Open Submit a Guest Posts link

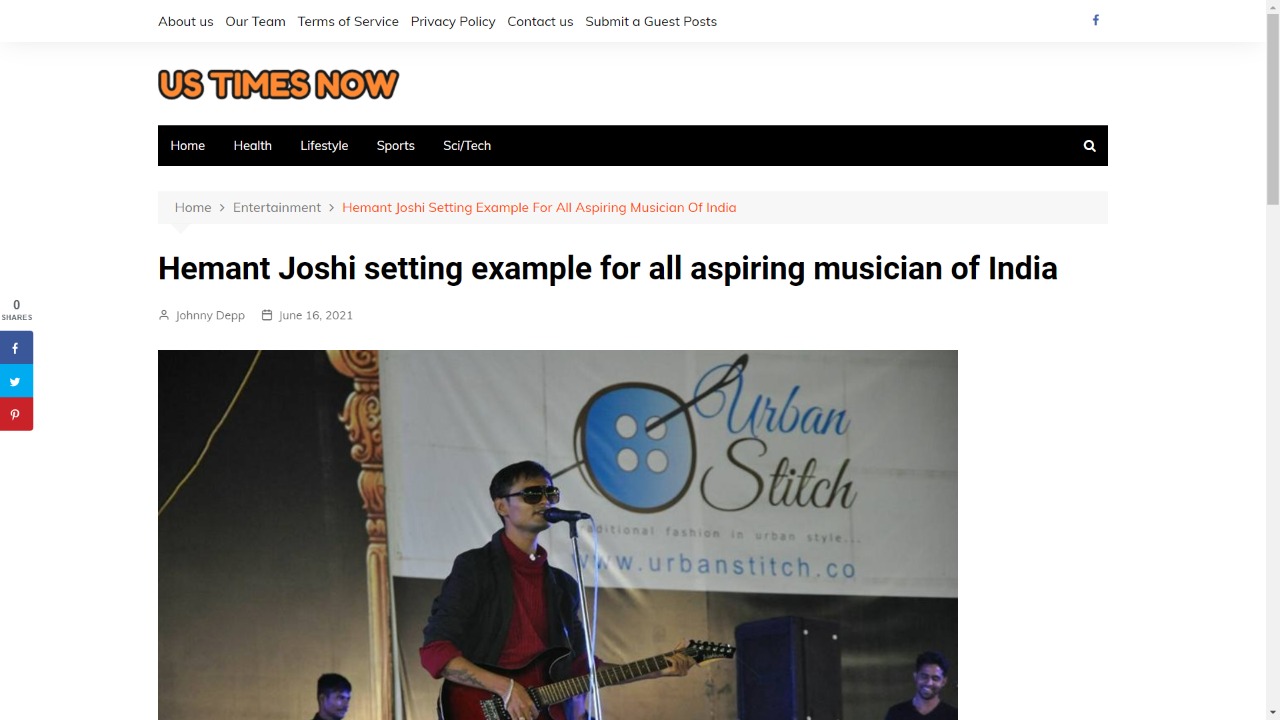coord(651,21)
